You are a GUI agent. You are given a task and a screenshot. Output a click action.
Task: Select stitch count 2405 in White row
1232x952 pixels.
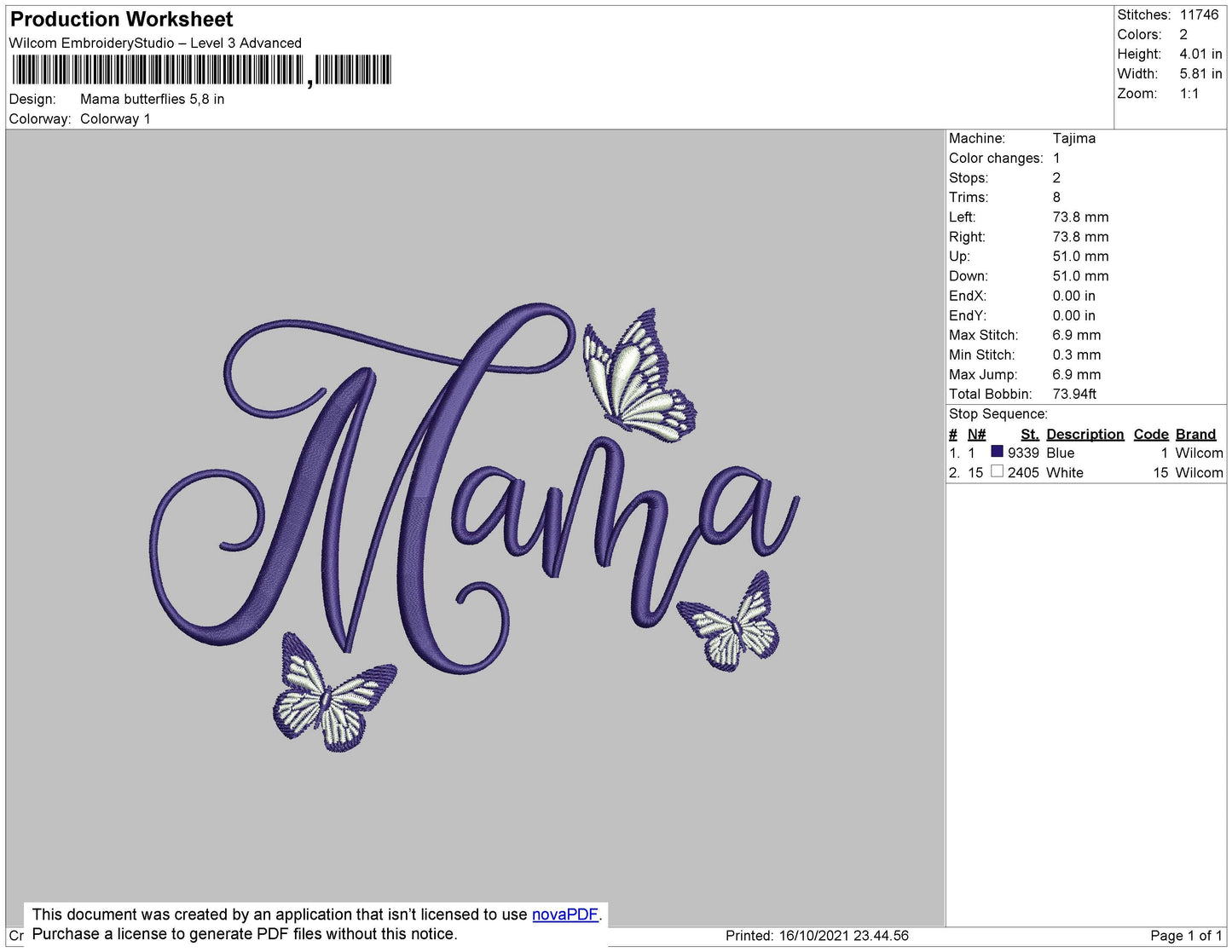[1023, 472]
